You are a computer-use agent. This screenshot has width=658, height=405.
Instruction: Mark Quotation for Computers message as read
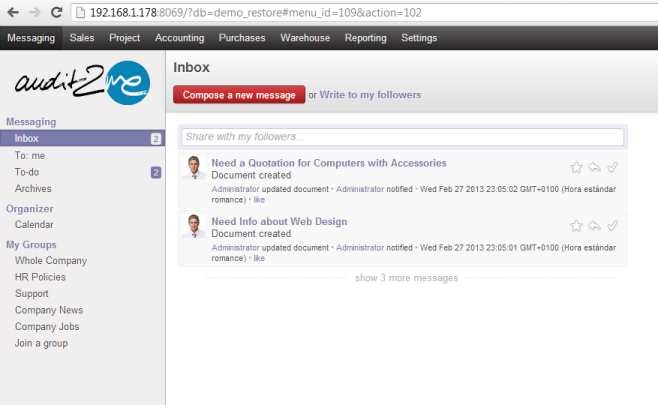[612, 167]
